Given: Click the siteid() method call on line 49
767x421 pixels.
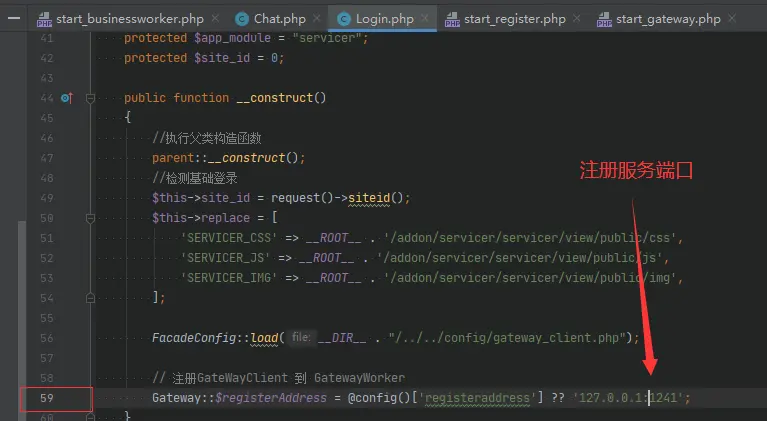Looking at the screenshot, I should [378, 198].
